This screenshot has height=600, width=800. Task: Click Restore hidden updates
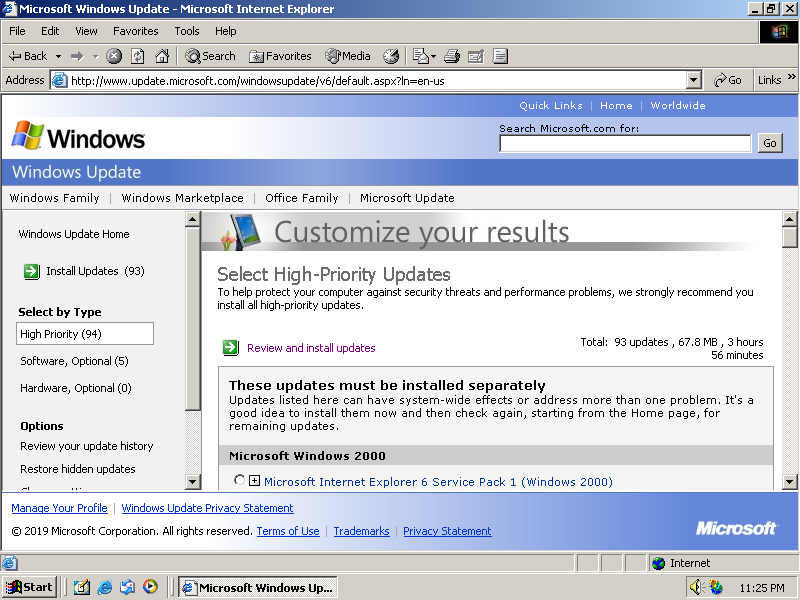(x=78, y=469)
